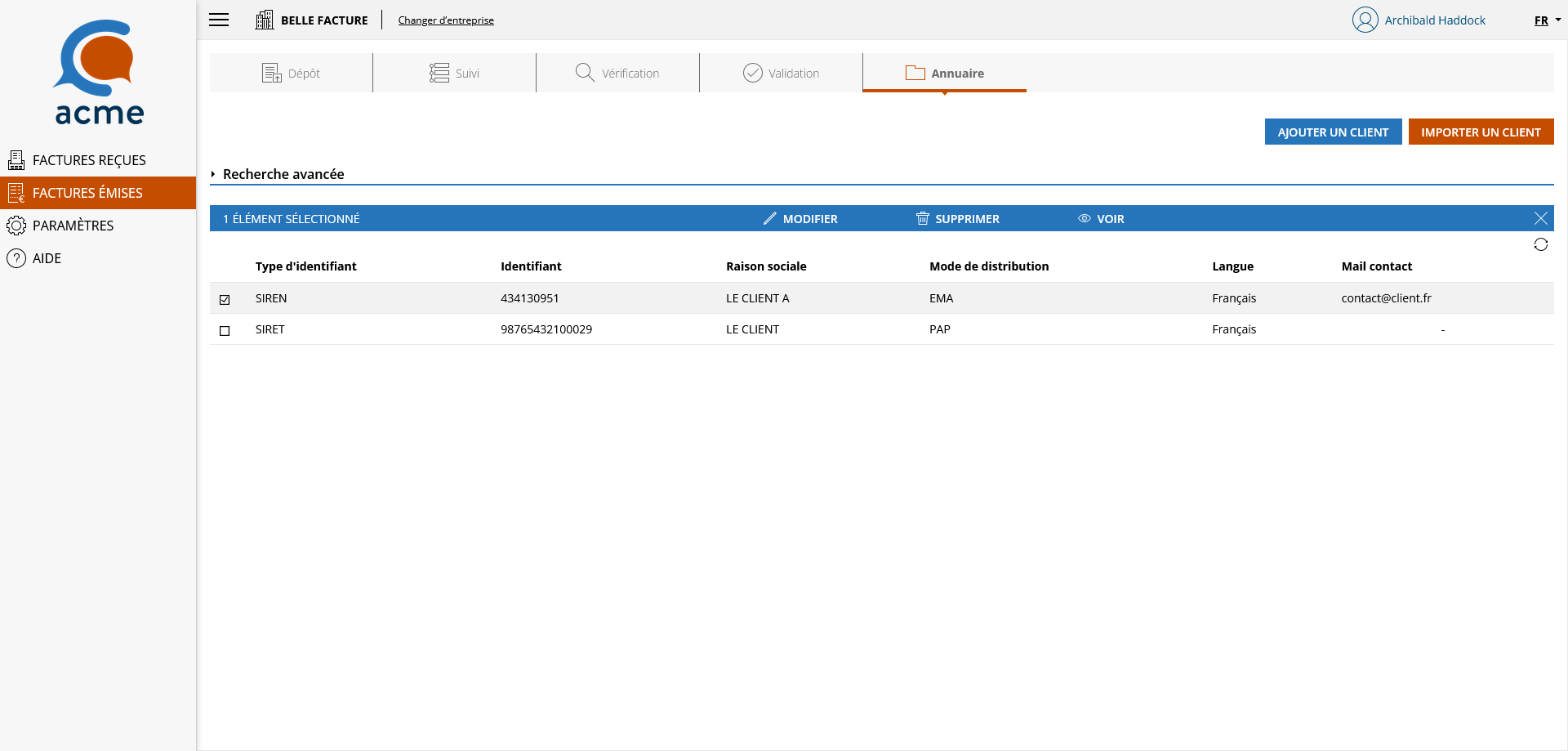Click the eye icon for Voir
This screenshot has height=751, width=1568.
1085,218
